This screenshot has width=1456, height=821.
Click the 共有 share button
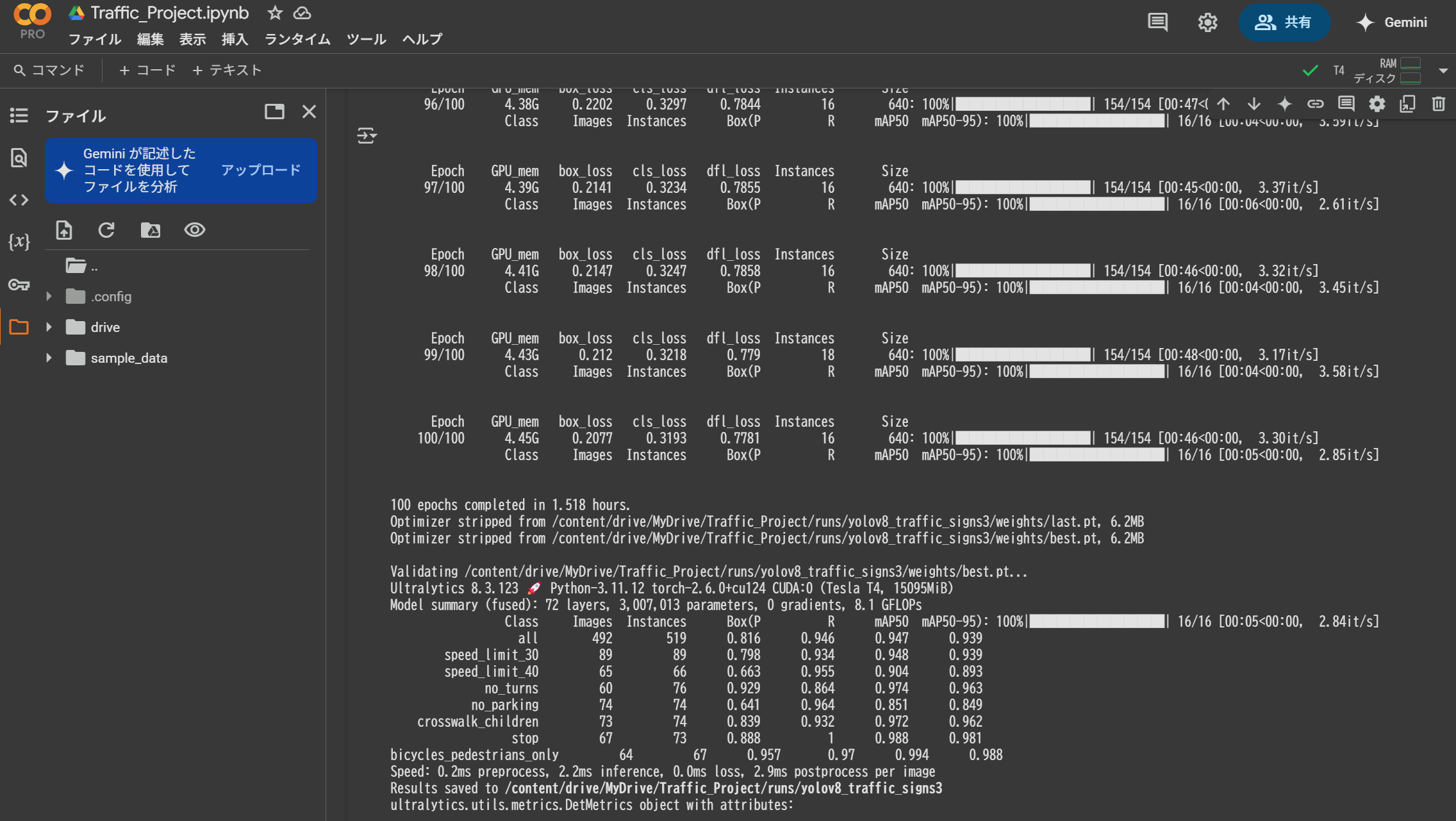[x=1284, y=22]
